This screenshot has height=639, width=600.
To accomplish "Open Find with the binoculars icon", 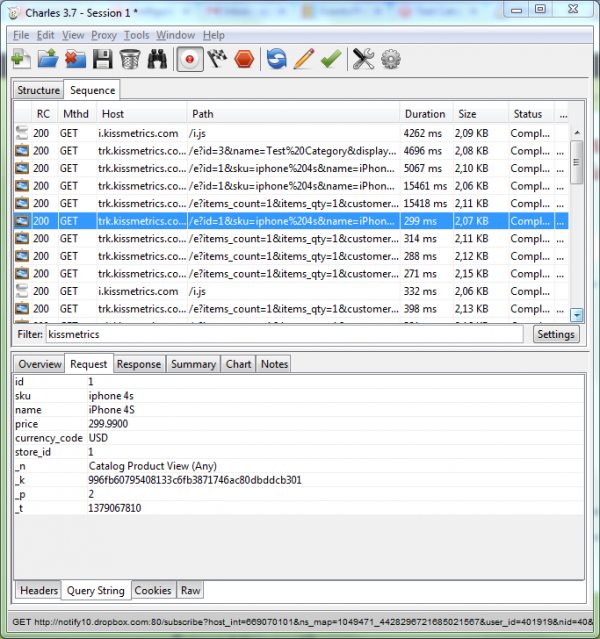I will 157,59.
